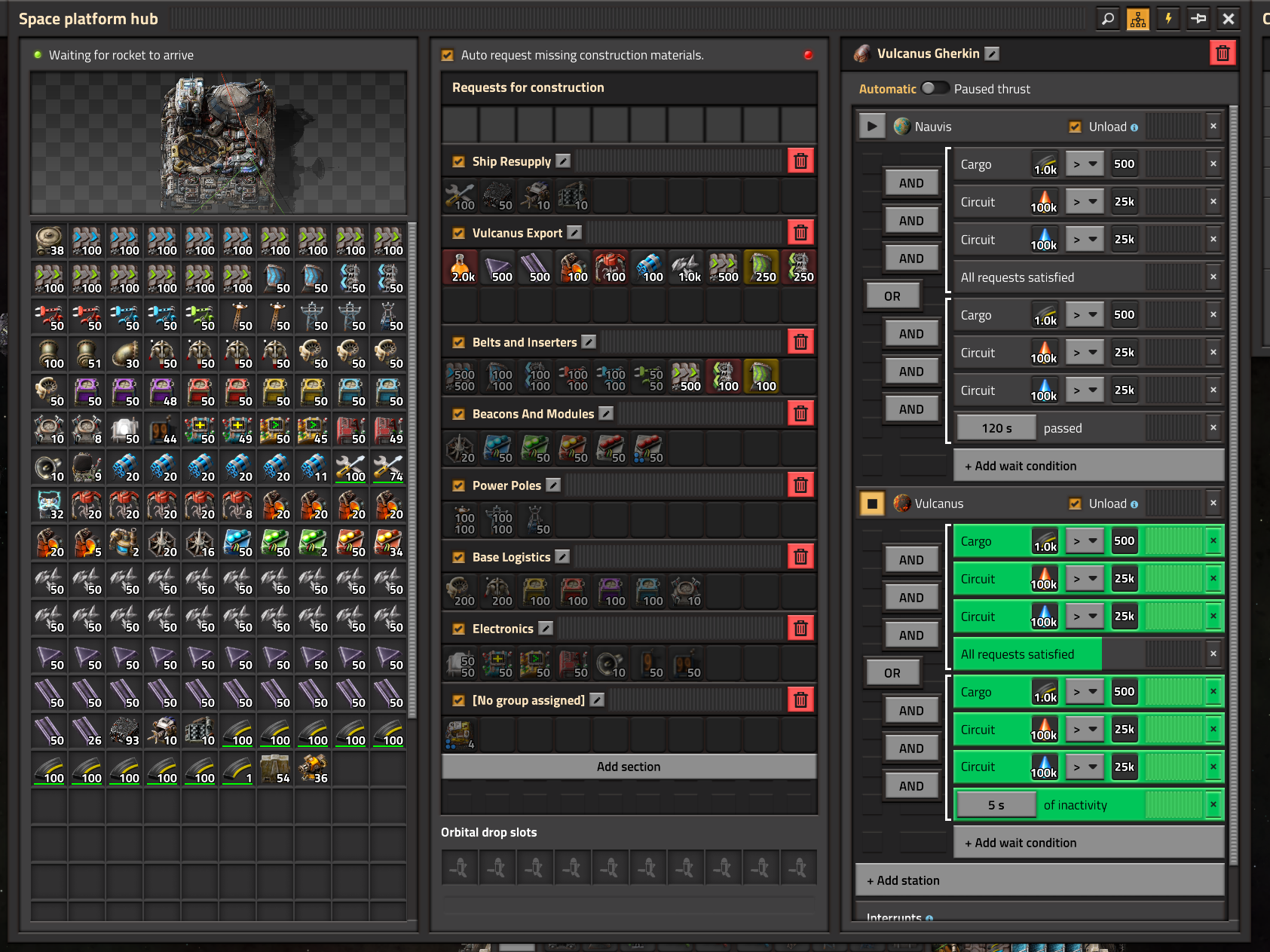Select the 2.0k request in Vulcanus Export
Viewport: 1270px width, 952px height.
[461, 268]
